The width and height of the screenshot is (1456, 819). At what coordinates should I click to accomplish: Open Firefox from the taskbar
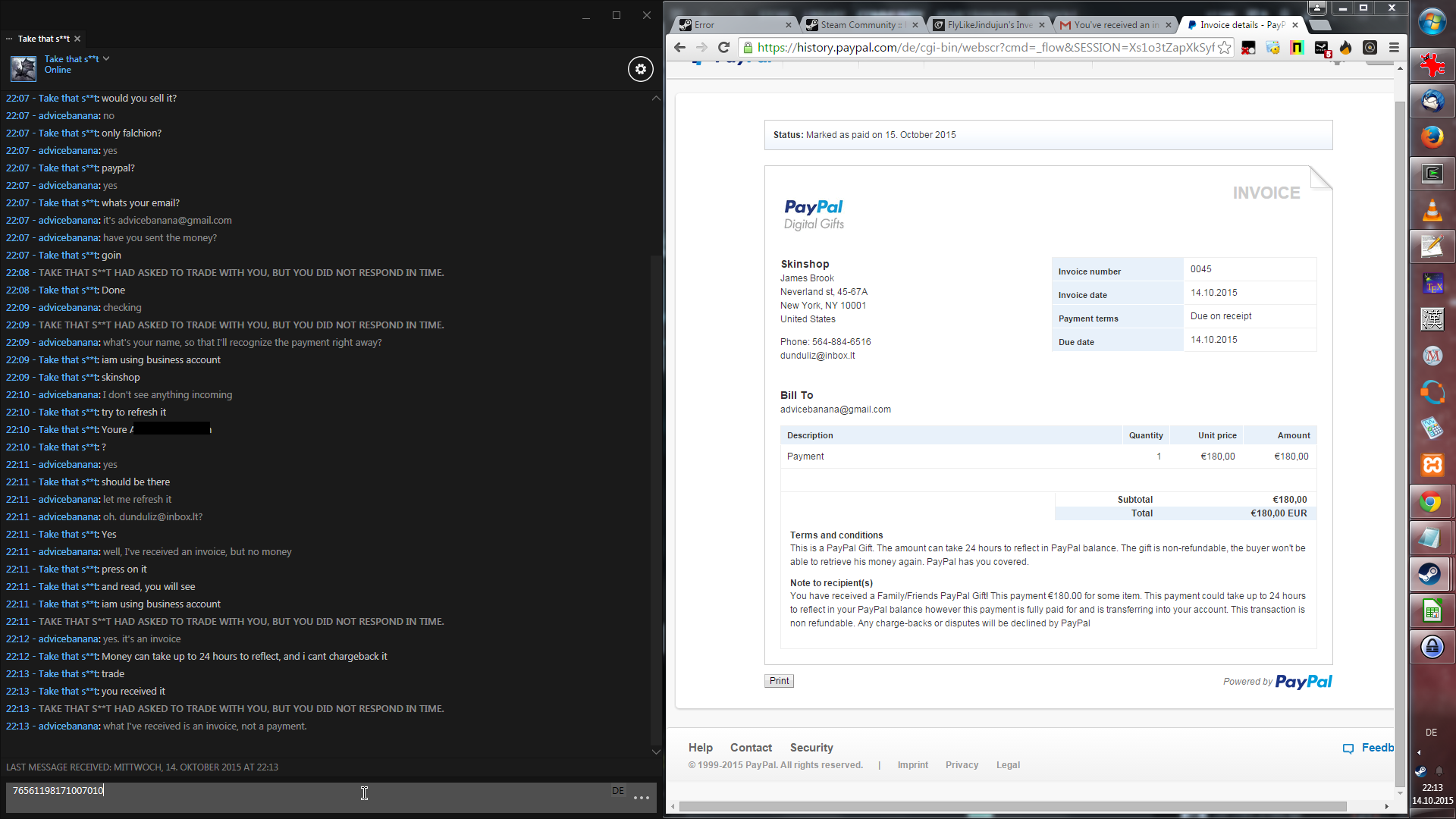point(1431,137)
